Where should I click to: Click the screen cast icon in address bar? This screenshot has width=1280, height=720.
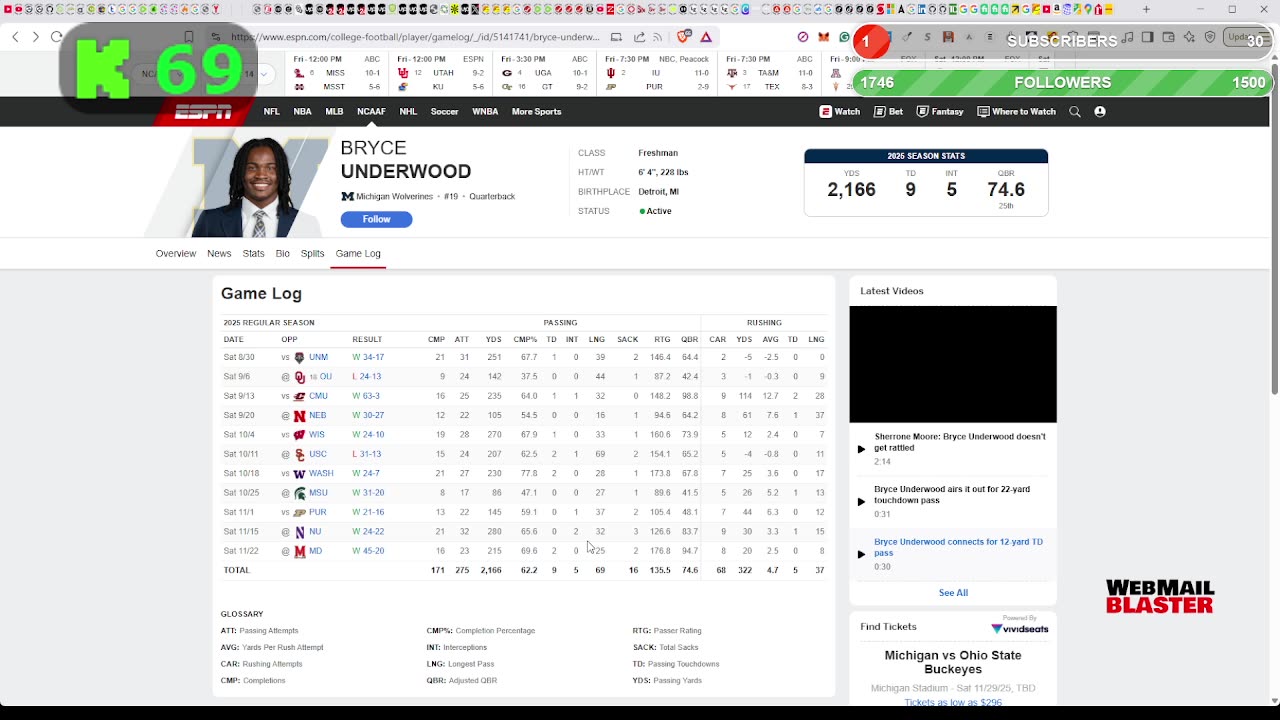pyautogui.click(x=616, y=37)
